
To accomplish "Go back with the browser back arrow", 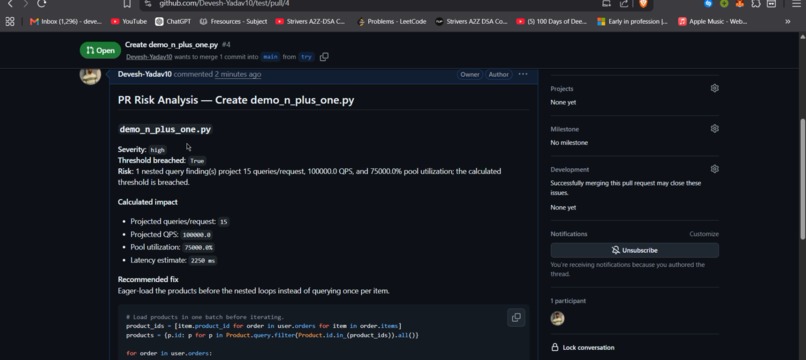I will pyautogui.click(x=10, y=4).
